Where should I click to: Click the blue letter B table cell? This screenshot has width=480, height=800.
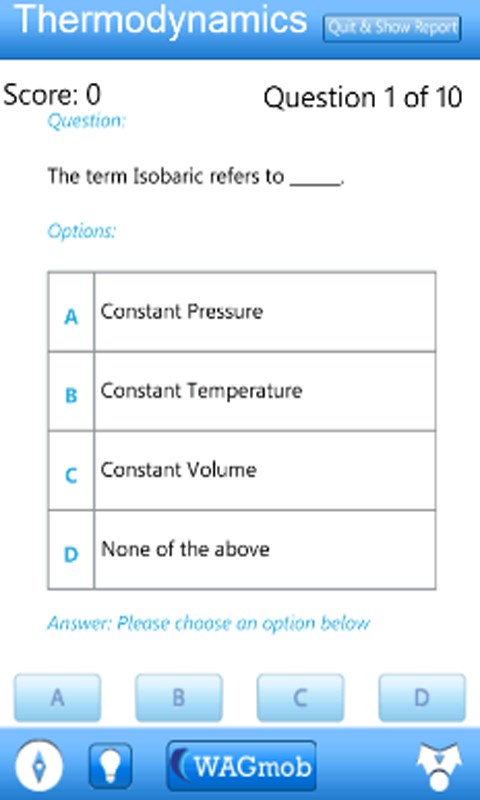tap(71, 391)
